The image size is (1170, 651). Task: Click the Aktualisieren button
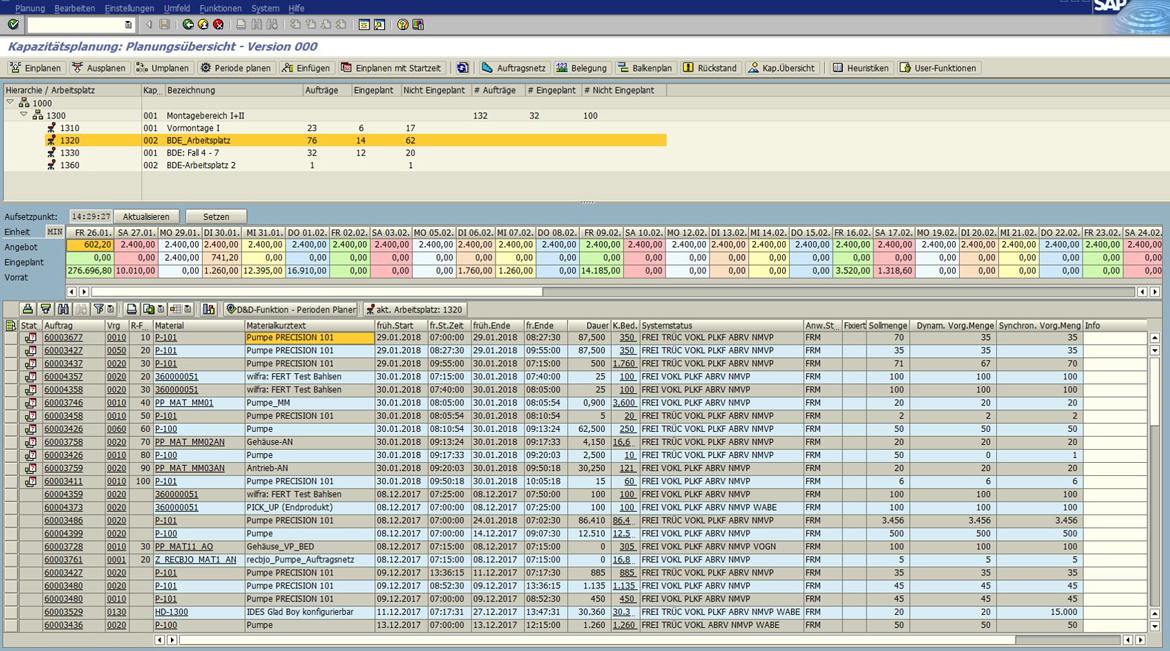(x=146, y=217)
